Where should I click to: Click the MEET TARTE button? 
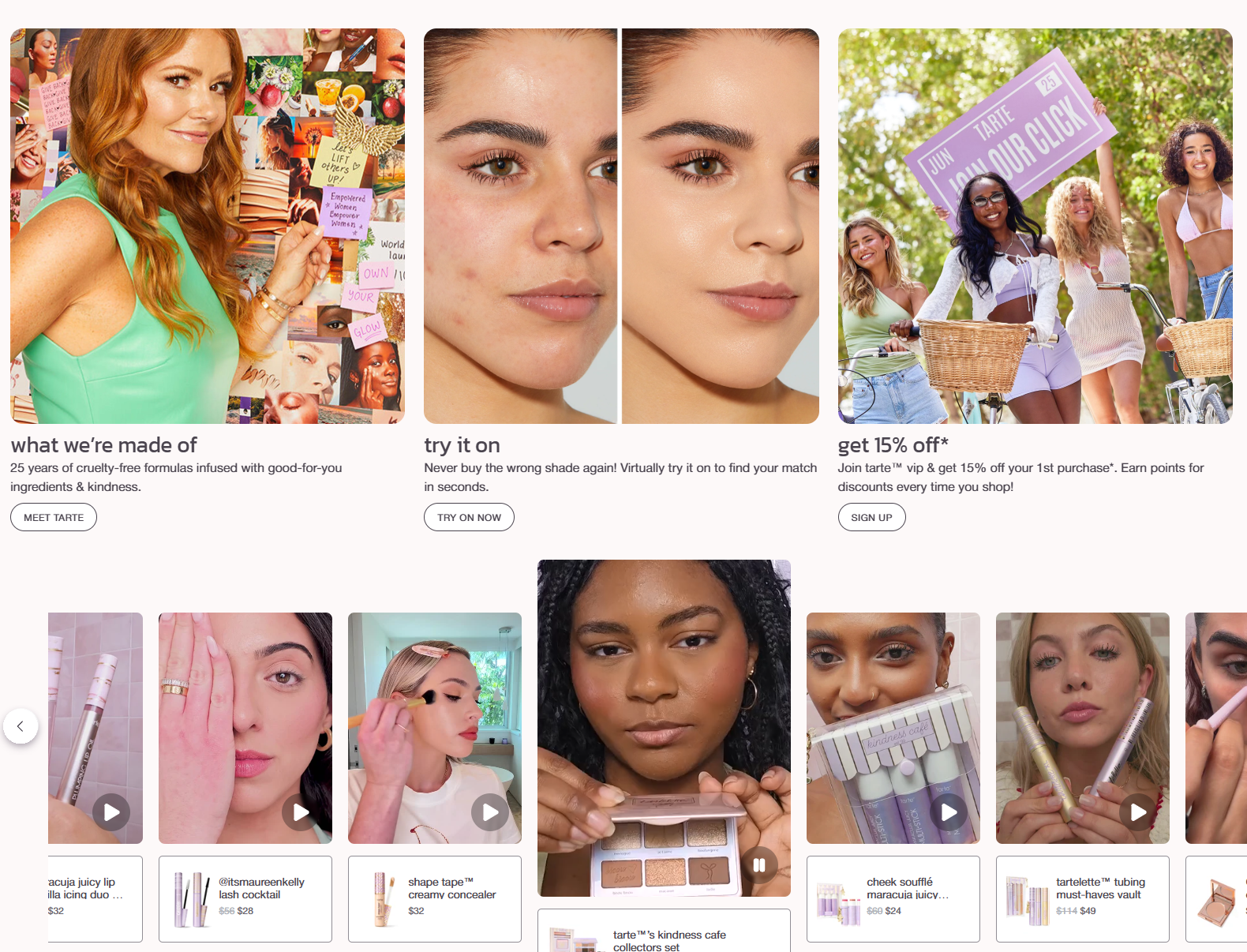[x=54, y=517]
